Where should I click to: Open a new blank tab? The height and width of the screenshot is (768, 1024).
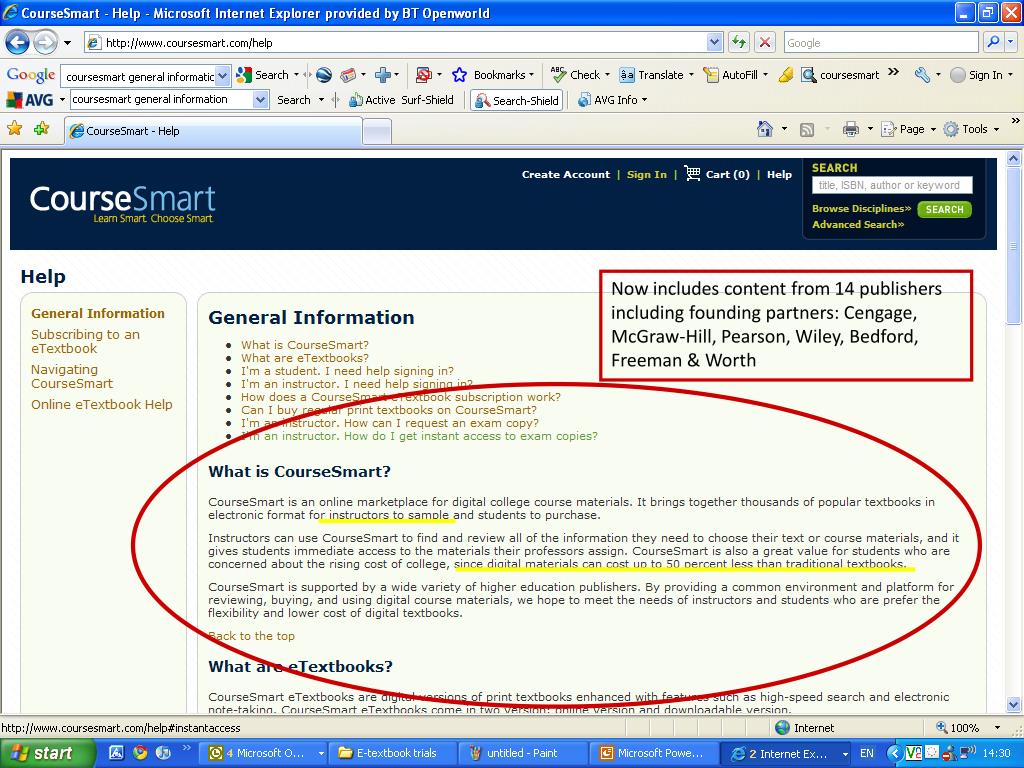tap(377, 131)
